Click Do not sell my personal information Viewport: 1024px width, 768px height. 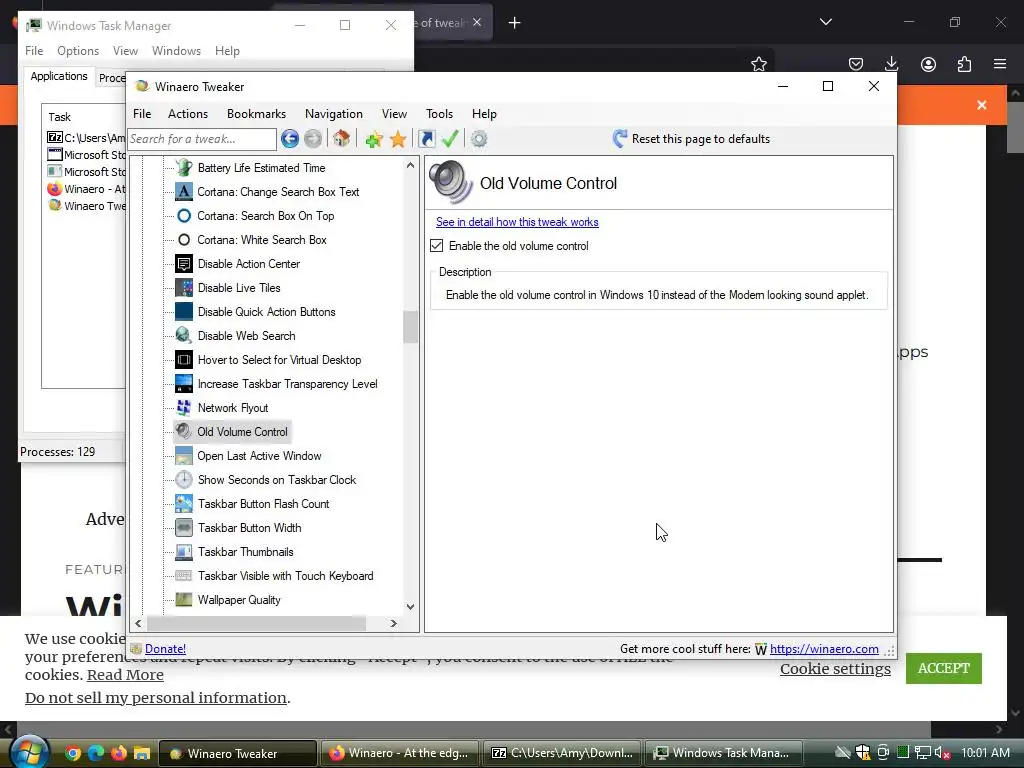click(x=156, y=698)
